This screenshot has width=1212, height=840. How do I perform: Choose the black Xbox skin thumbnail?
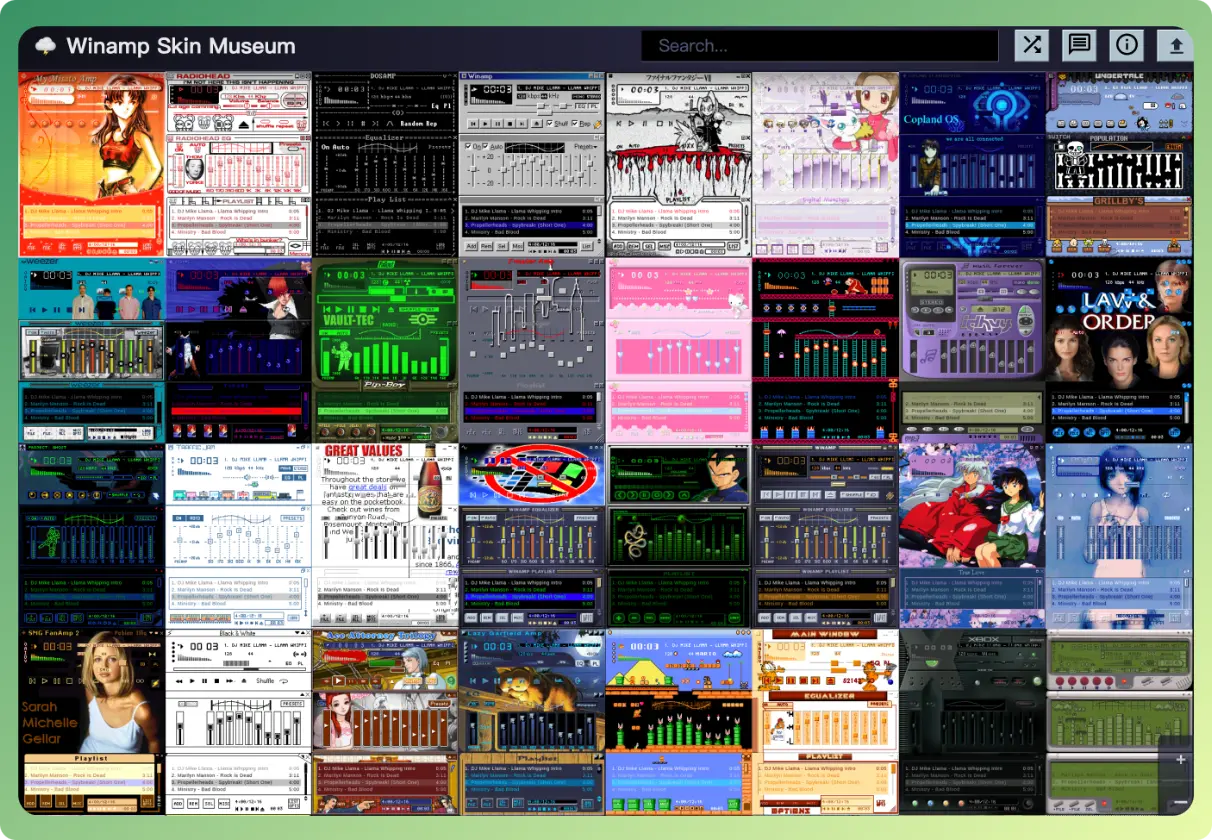[x=972, y=721]
